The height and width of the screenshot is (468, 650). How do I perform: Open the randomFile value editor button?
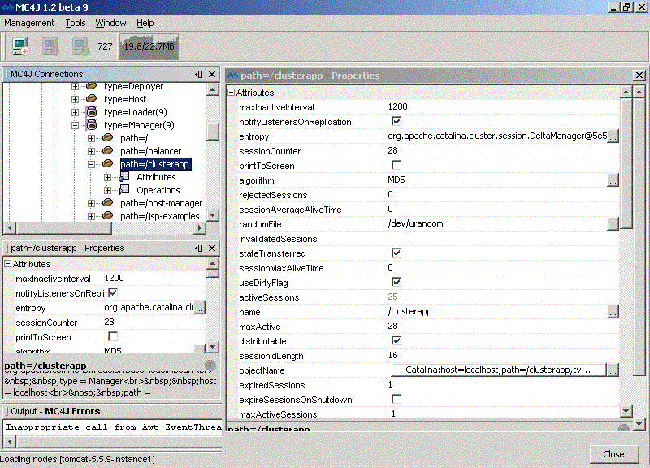coord(613,224)
